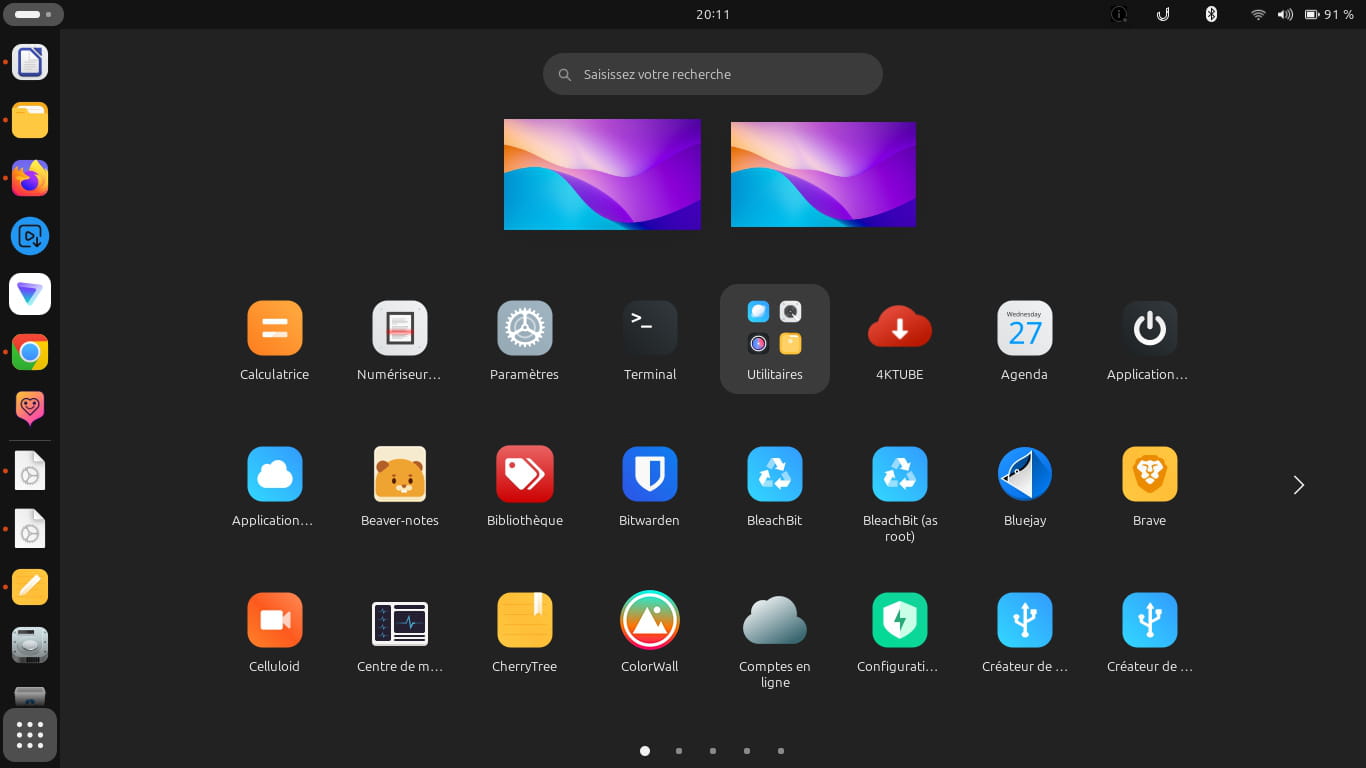Screen dimensions: 1366x768
Task: Switch to the second app grid page dot
Action: tap(679, 751)
